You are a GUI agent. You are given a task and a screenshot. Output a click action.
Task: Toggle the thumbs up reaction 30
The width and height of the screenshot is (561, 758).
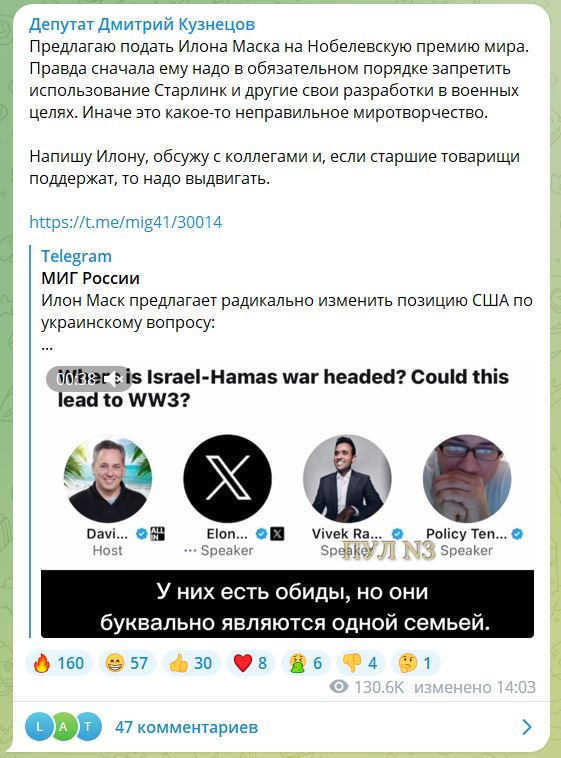(191, 663)
